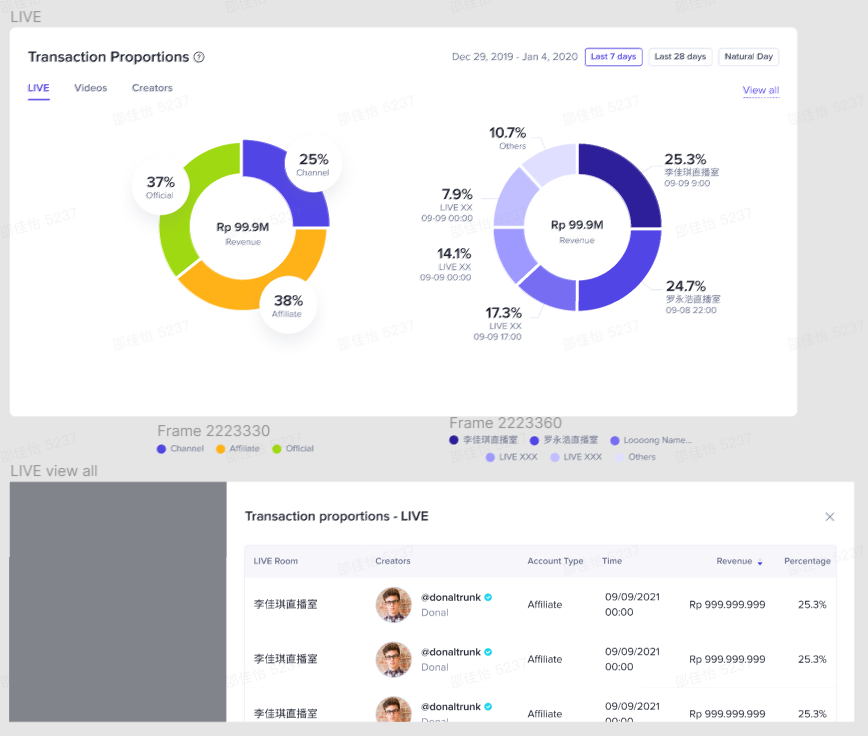868x736 pixels.
Task: Open the View all link
Action: point(760,90)
